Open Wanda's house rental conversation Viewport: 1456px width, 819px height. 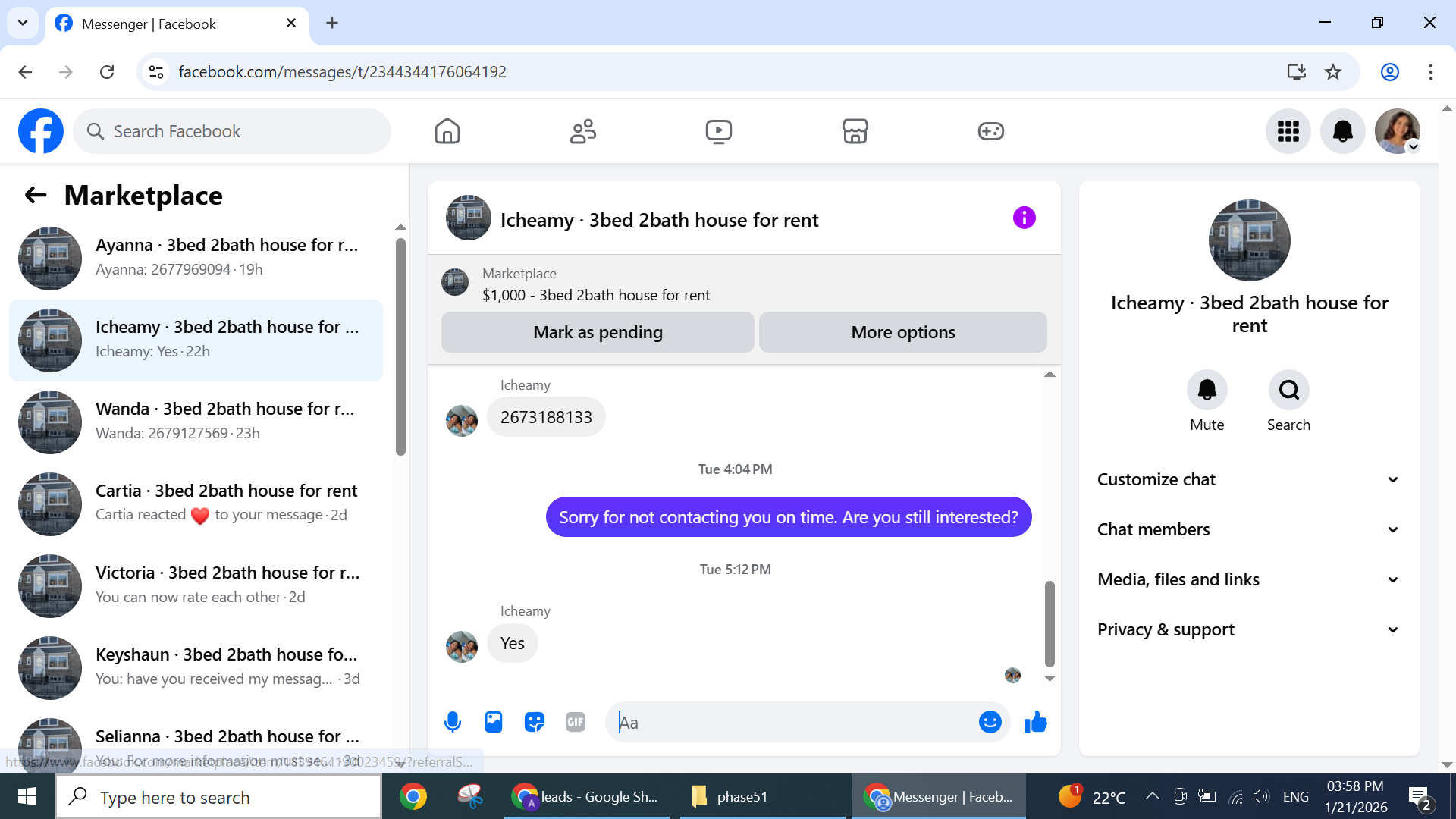pyautogui.click(x=197, y=421)
